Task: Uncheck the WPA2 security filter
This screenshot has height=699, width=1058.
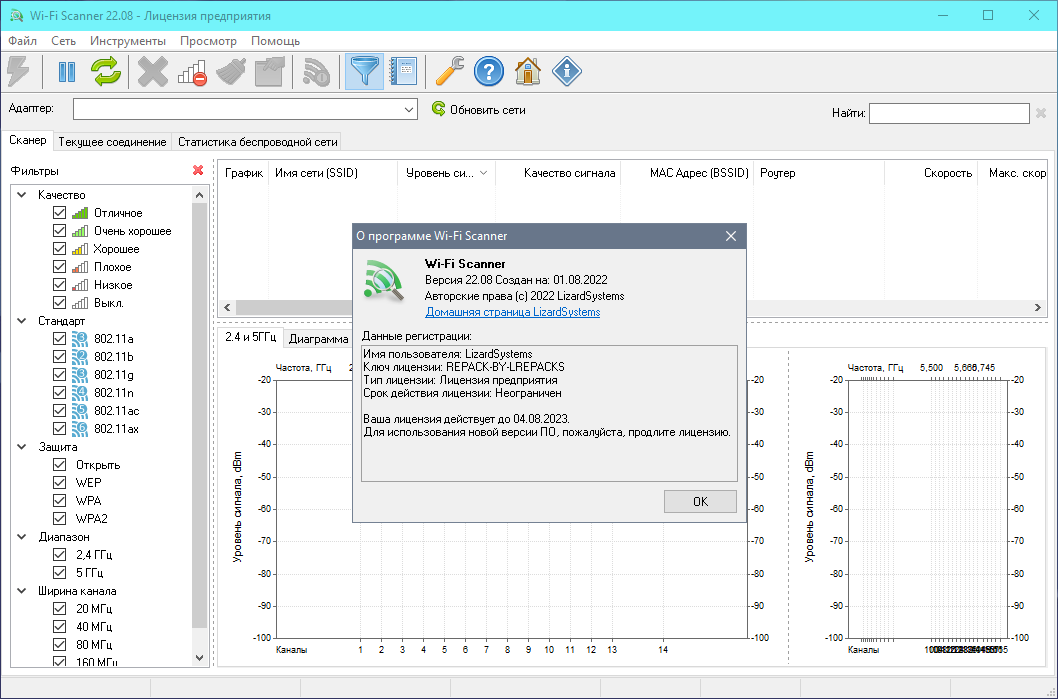Action: click(x=59, y=519)
